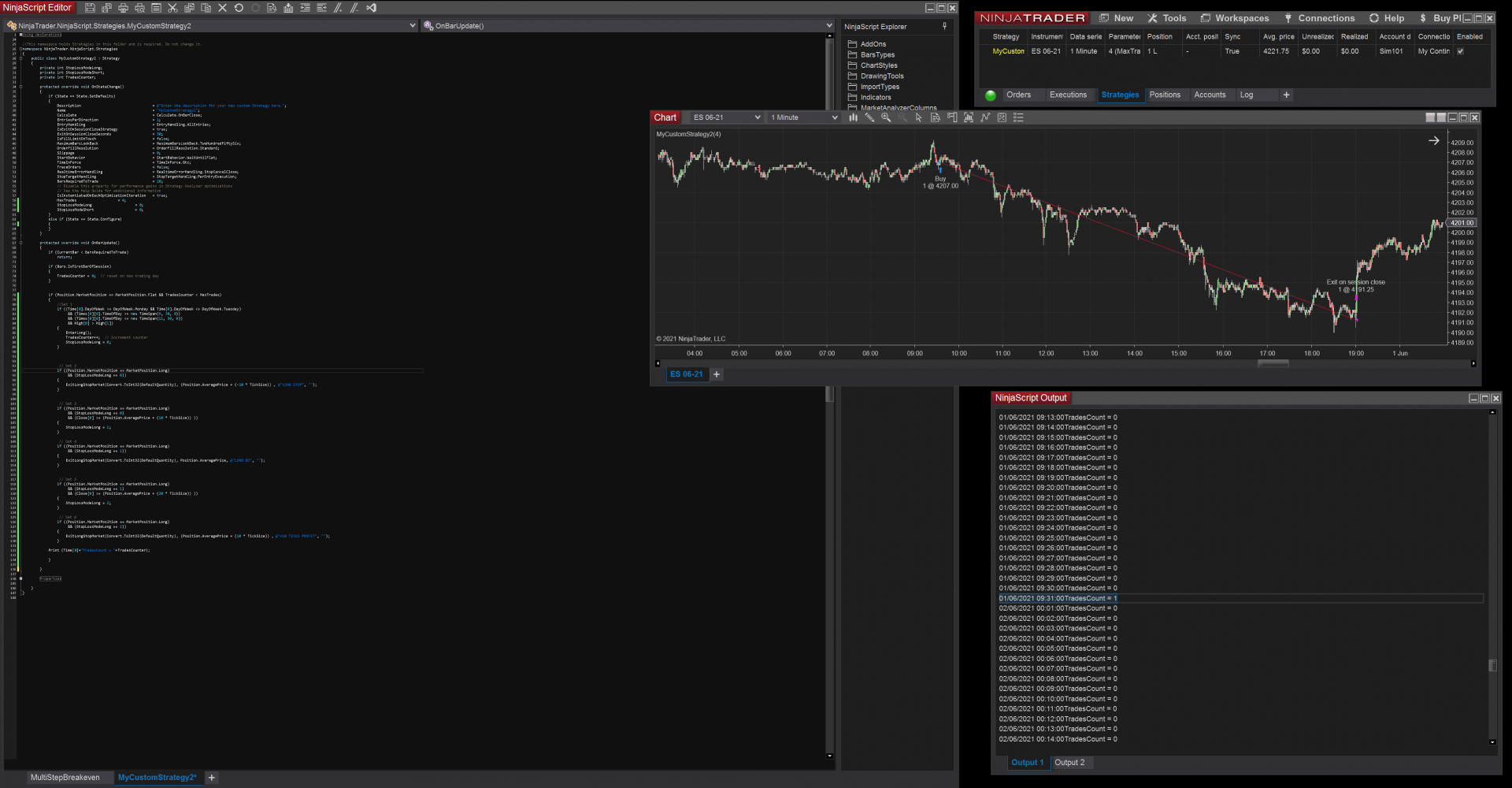This screenshot has height=788, width=1512.
Task: Select the cursor pointer tool in Chart
Action: click(x=919, y=117)
